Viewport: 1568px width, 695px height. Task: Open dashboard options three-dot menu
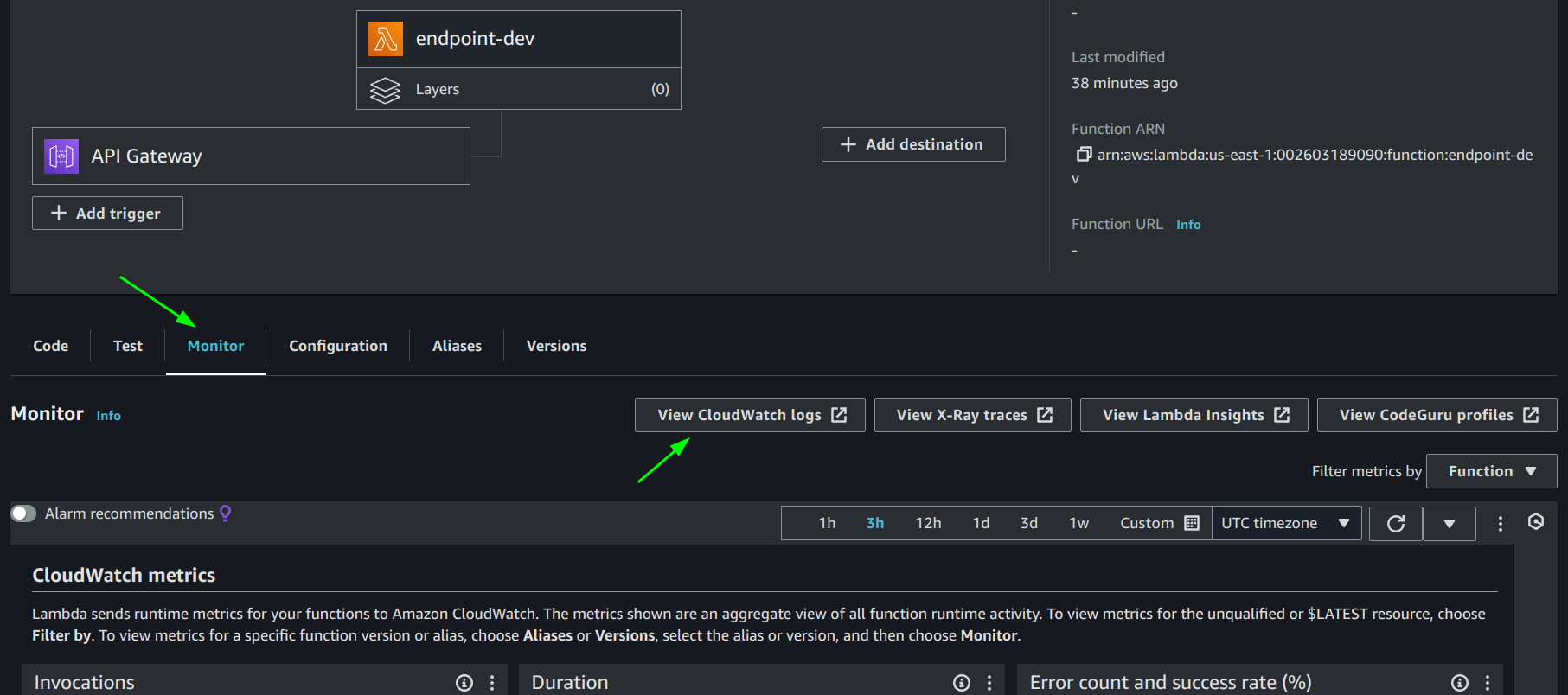(1501, 523)
